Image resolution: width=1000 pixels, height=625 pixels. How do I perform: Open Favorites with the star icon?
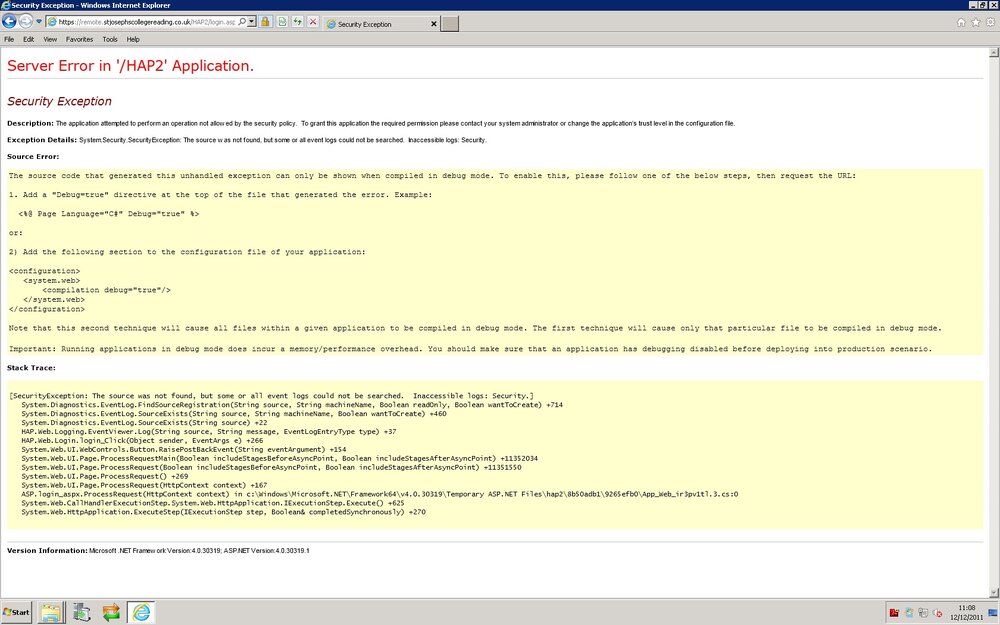click(976, 22)
